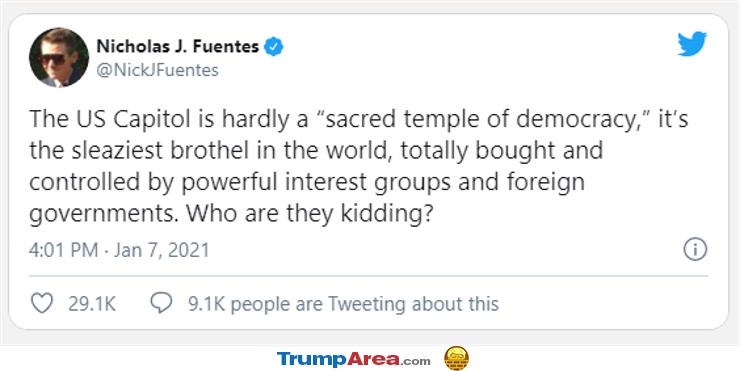Click the Twitter bird logo
Image resolution: width=740 pixels, height=371 pixels.
pyautogui.click(x=692, y=44)
